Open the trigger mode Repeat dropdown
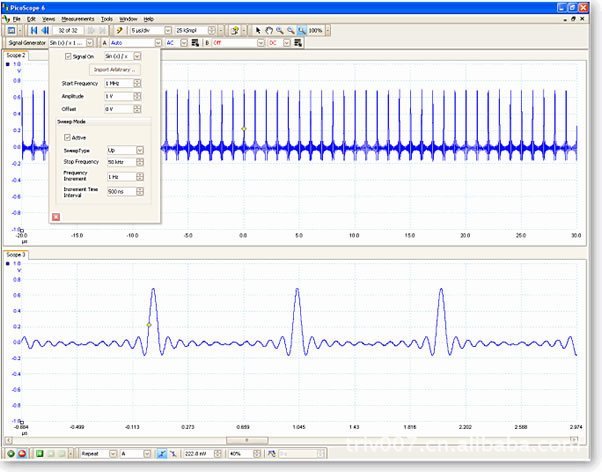The image size is (602, 472). point(111,453)
